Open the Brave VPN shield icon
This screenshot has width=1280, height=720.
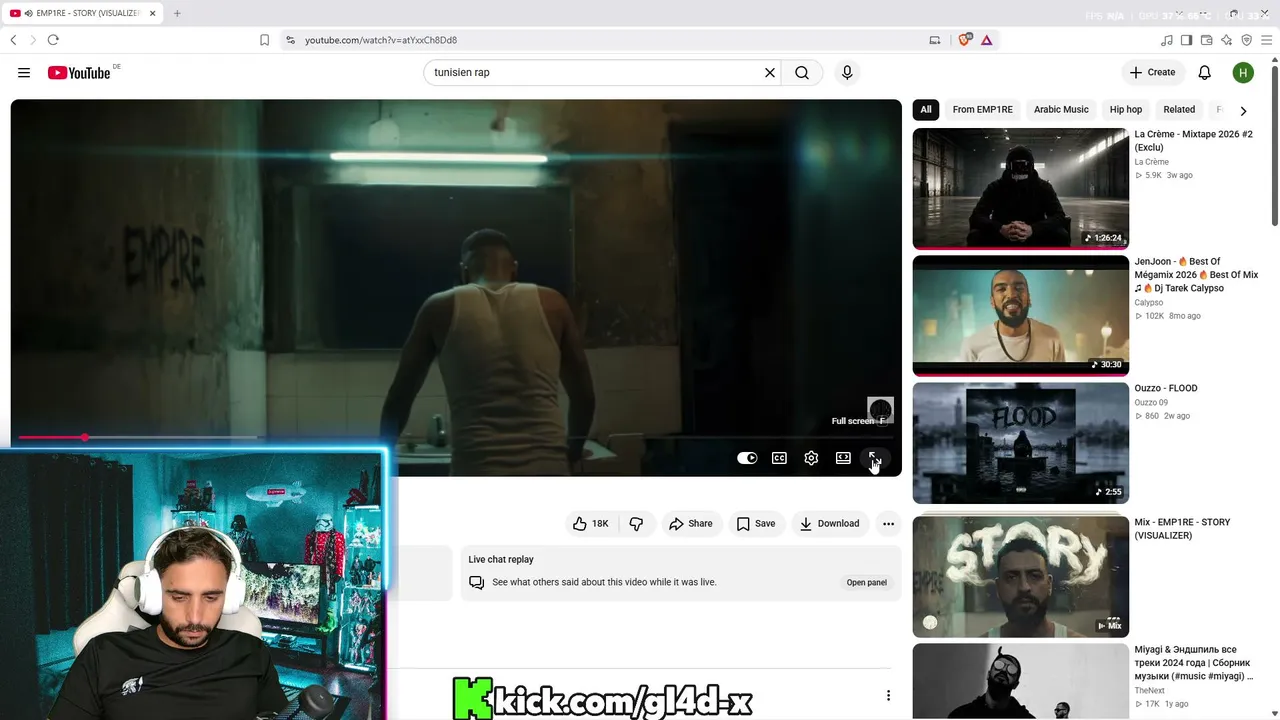[x=1247, y=40]
